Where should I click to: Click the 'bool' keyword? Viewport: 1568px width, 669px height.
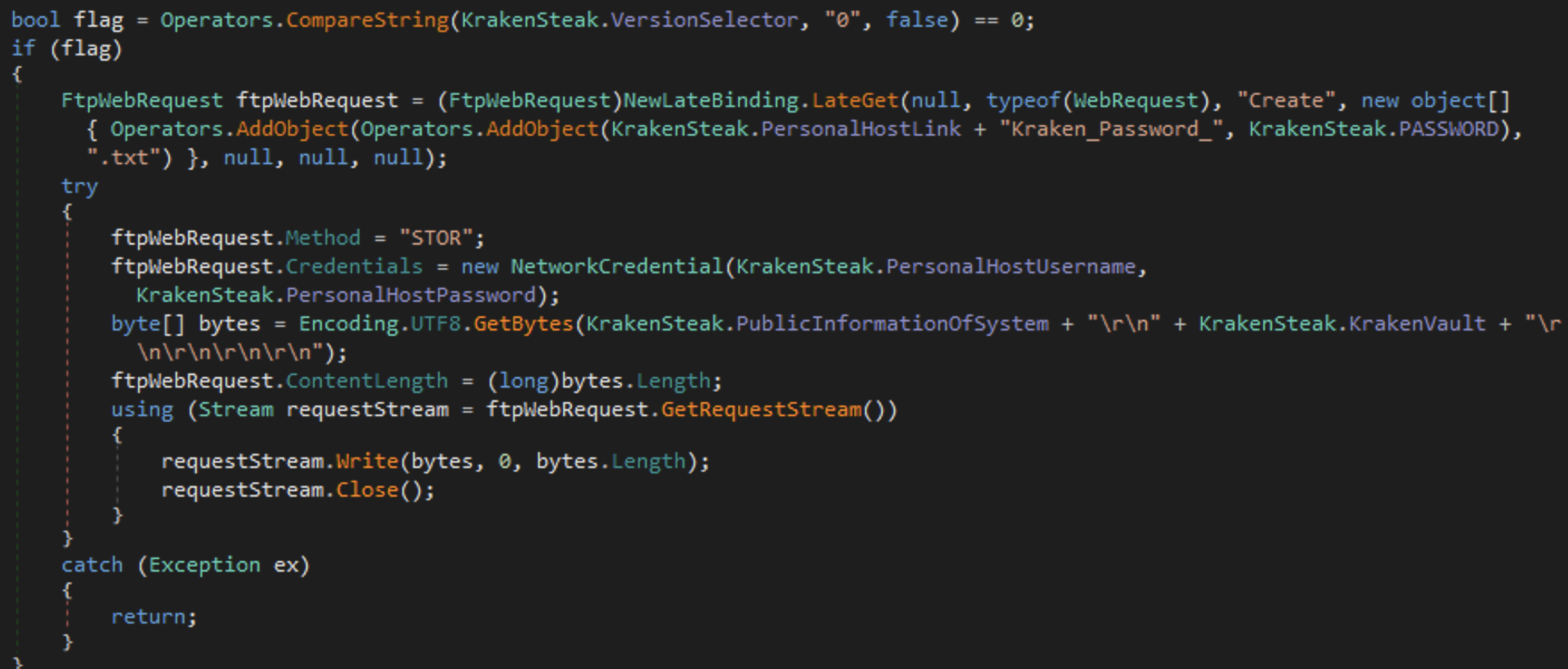tap(36, 20)
